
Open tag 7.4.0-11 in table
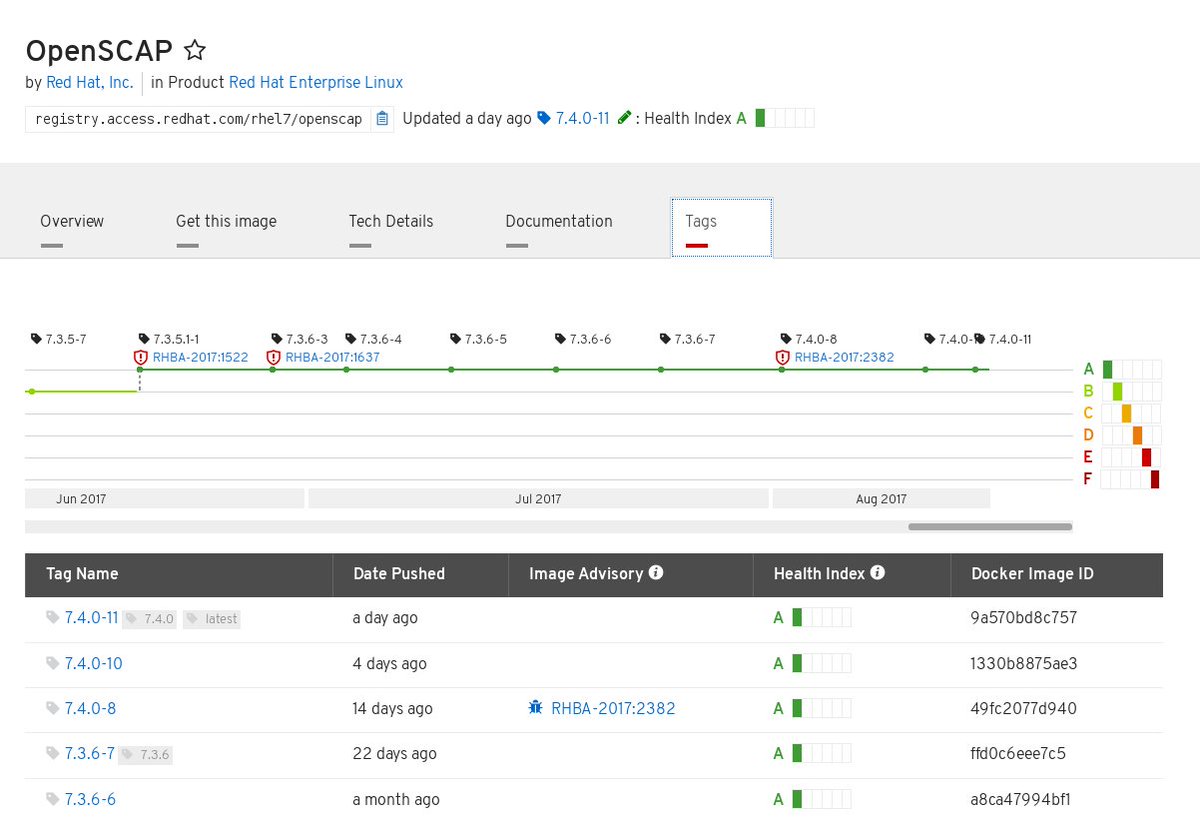pos(92,618)
